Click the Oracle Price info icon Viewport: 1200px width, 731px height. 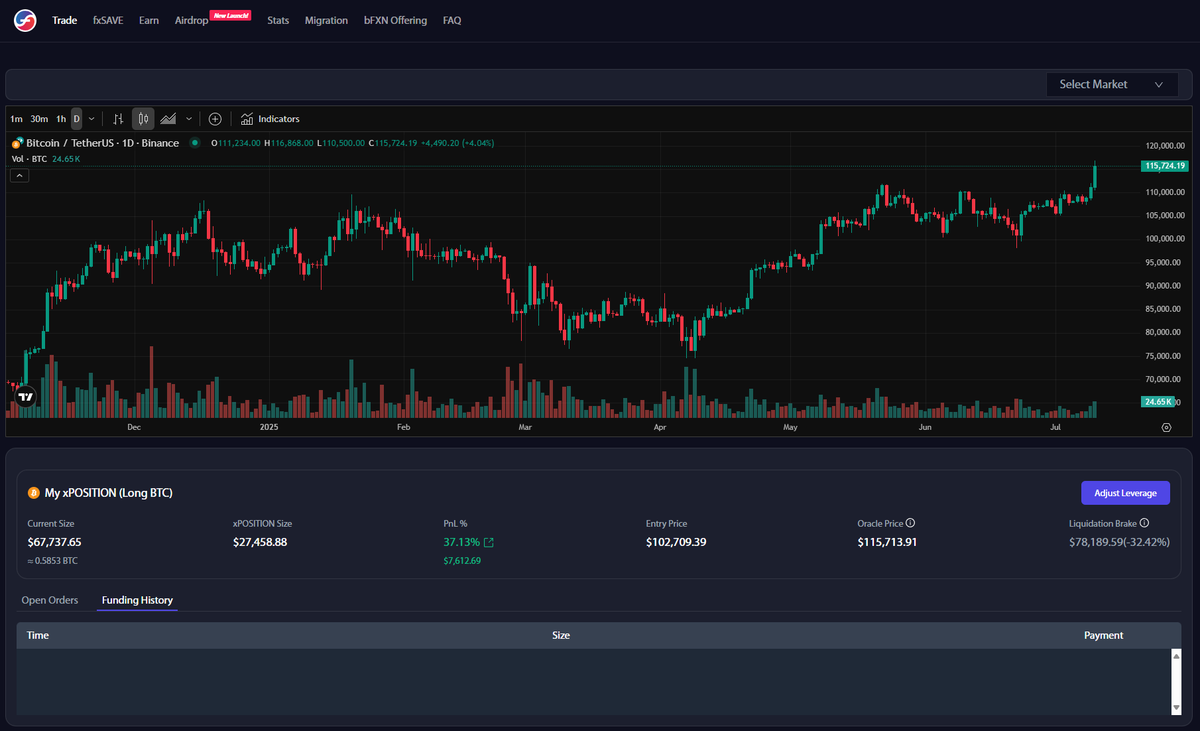click(910, 523)
